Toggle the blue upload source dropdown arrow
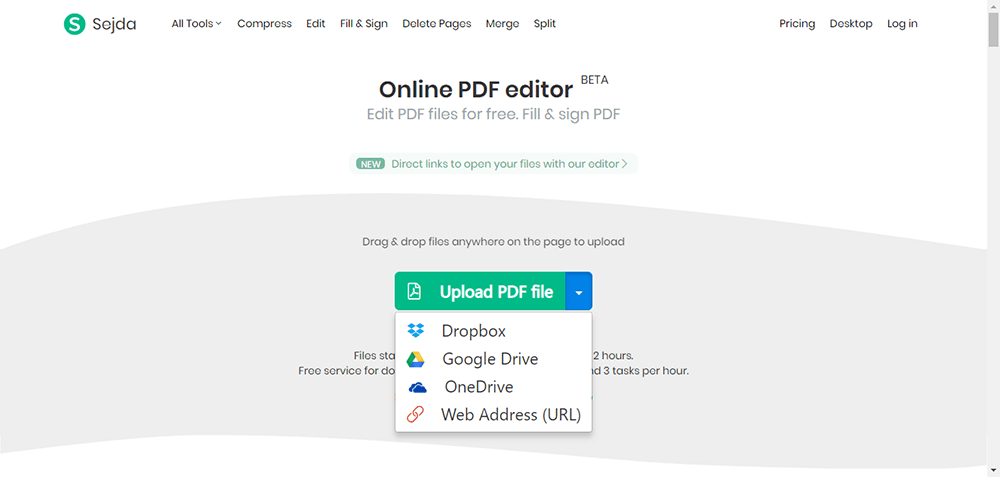This screenshot has width=1000, height=477. (x=579, y=292)
